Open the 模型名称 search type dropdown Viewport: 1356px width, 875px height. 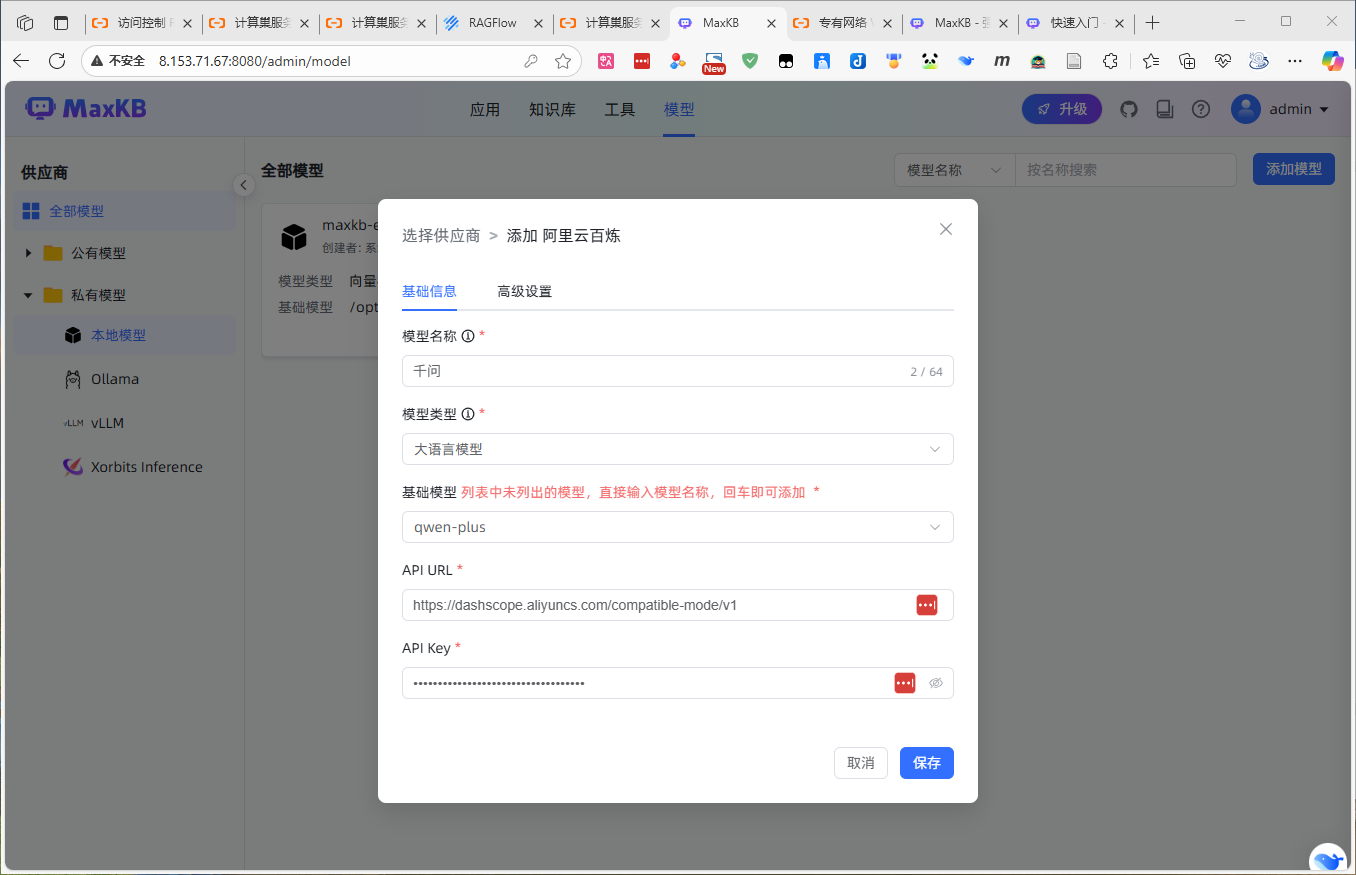point(954,170)
